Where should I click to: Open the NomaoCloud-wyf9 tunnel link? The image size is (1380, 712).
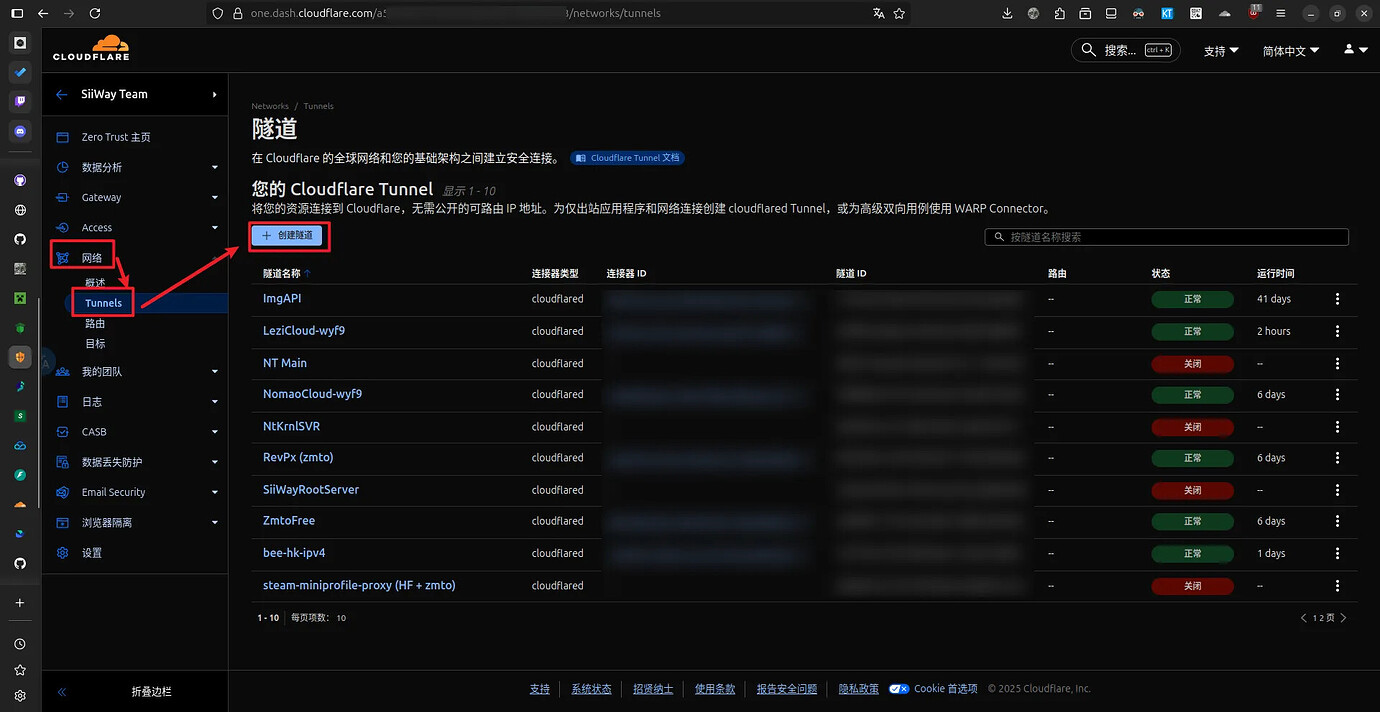click(312, 394)
